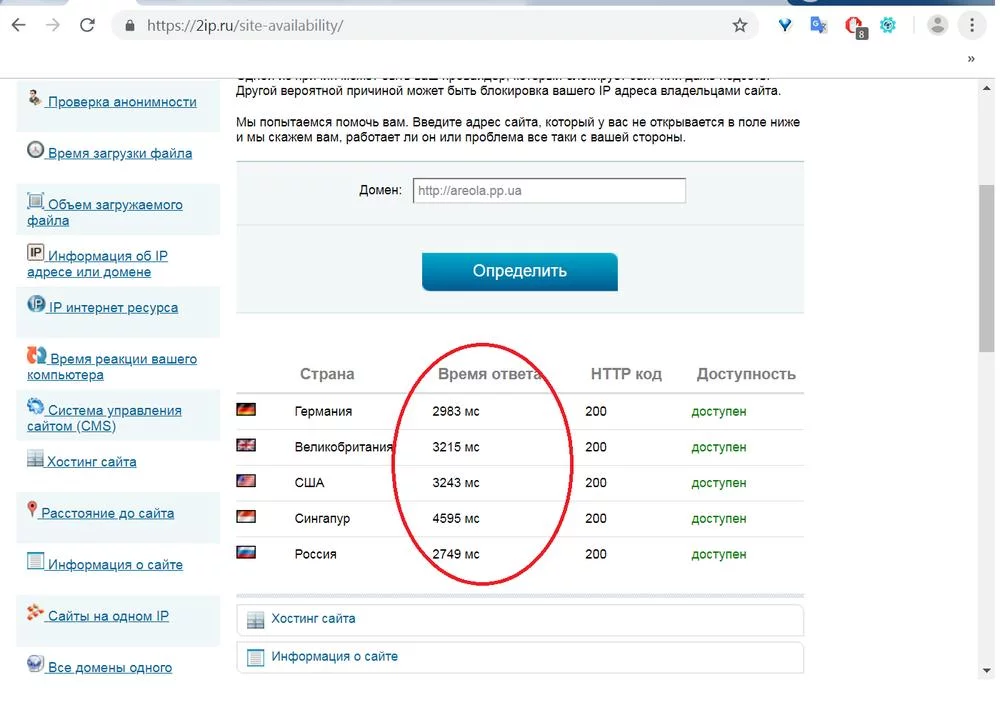Open Время реакции вашего компьютера link
The width and height of the screenshot is (1000, 710).
pyautogui.click(x=112, y=367)
